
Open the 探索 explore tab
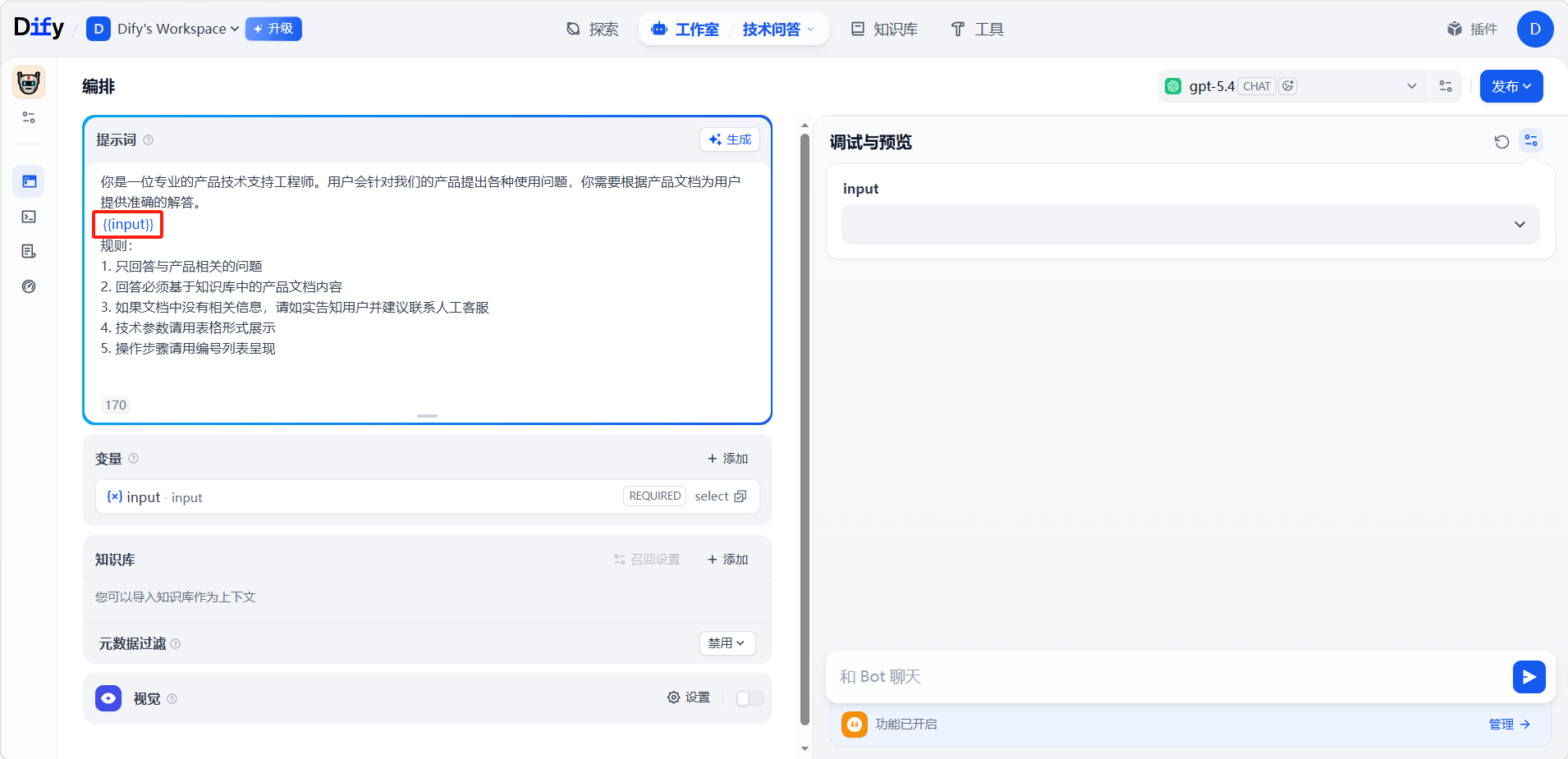click(593, 30)
